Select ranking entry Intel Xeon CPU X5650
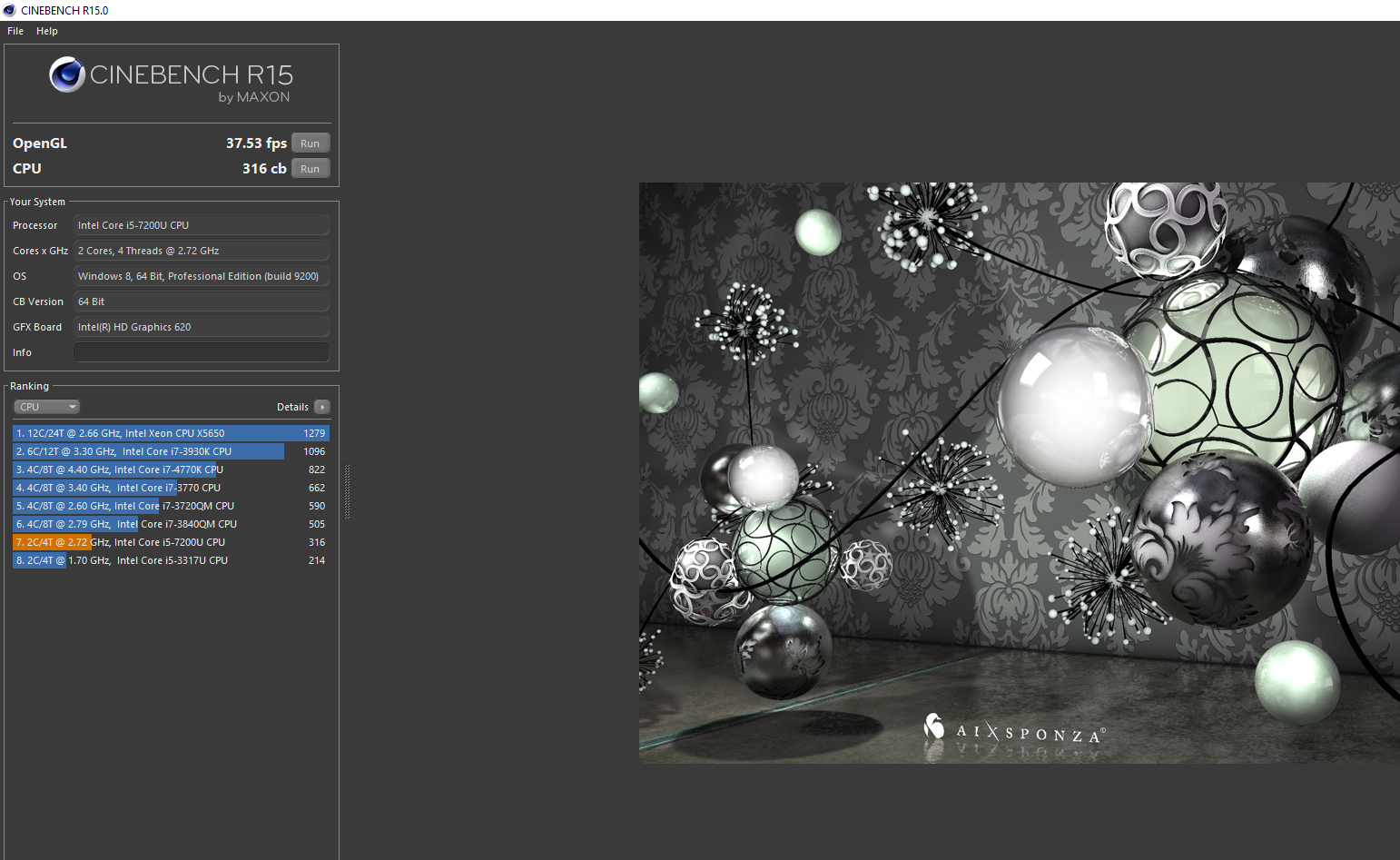Screen dimensions: 1400x860 [x=171, y=433]
